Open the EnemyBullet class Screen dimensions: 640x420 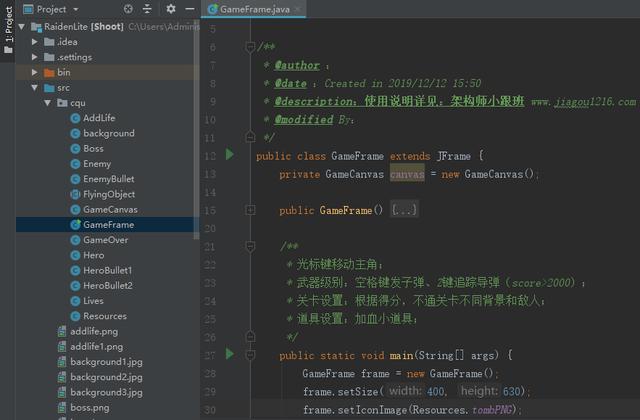click(109, 179)
